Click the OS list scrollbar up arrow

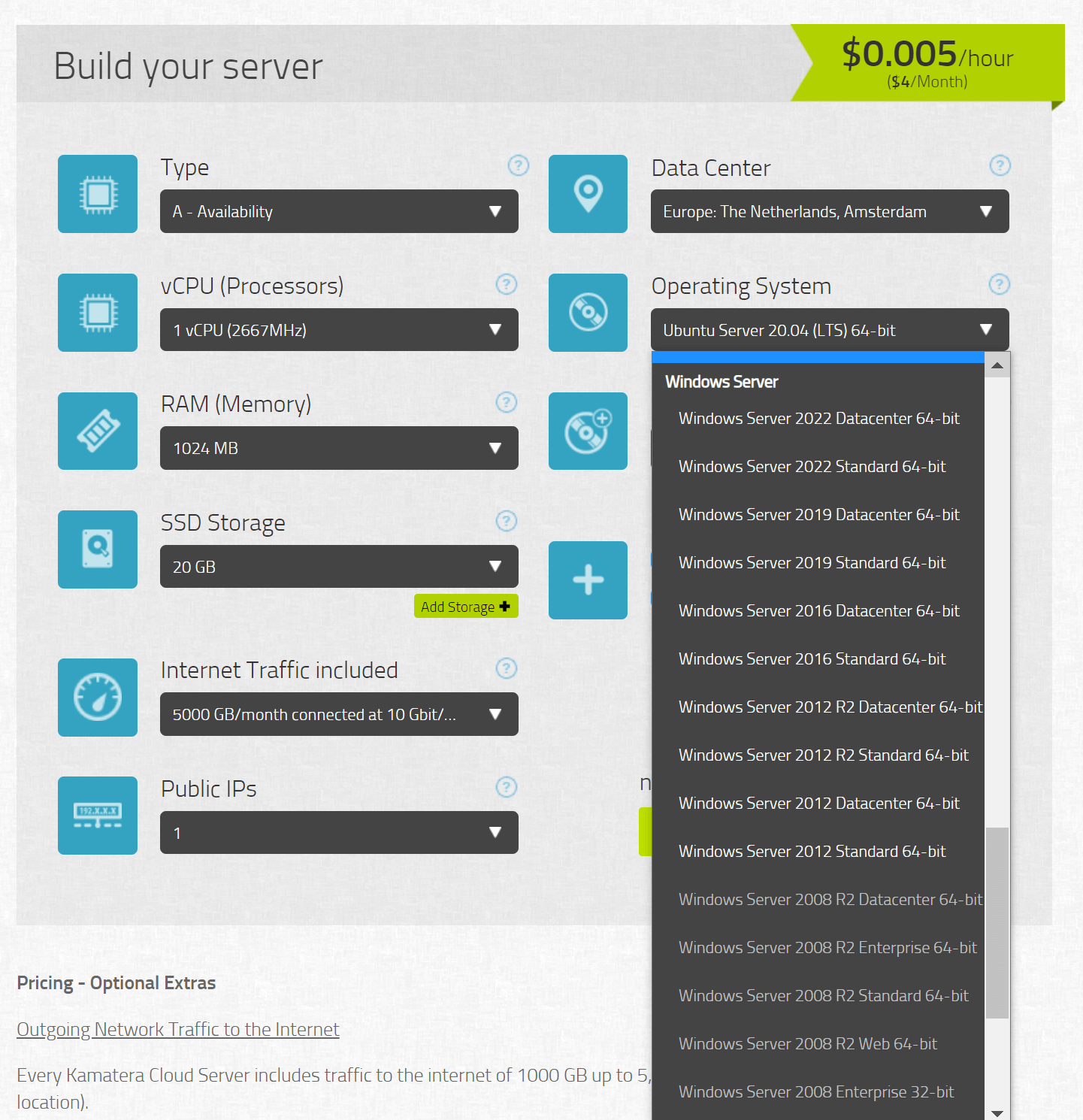pos(997,365)
